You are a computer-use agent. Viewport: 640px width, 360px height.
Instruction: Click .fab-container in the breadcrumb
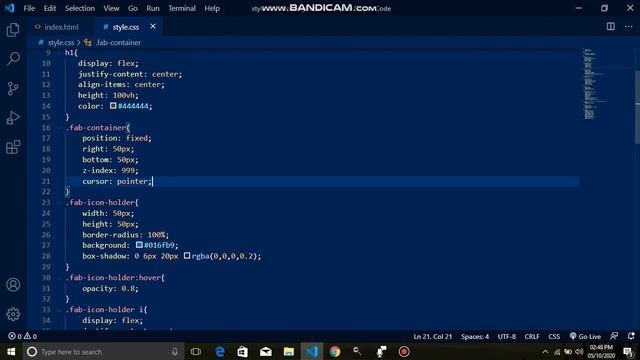(118, 42)
